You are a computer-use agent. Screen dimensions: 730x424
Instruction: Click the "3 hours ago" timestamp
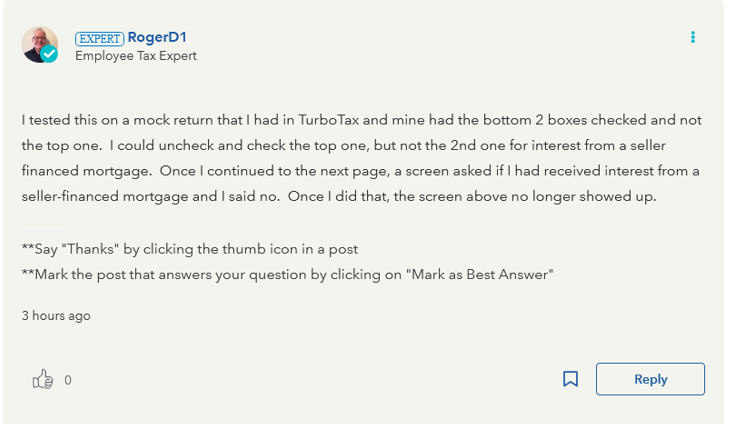click(x=56, y=316)
